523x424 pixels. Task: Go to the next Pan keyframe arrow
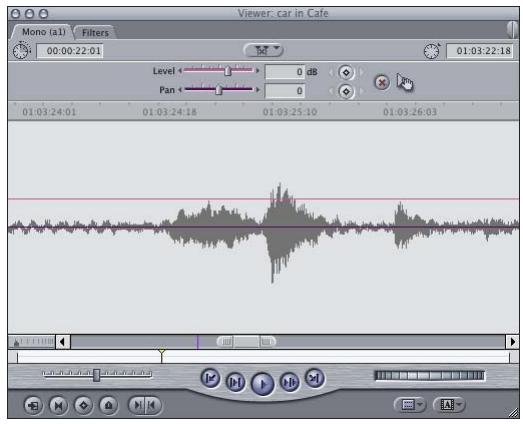[x=361, y=91]
